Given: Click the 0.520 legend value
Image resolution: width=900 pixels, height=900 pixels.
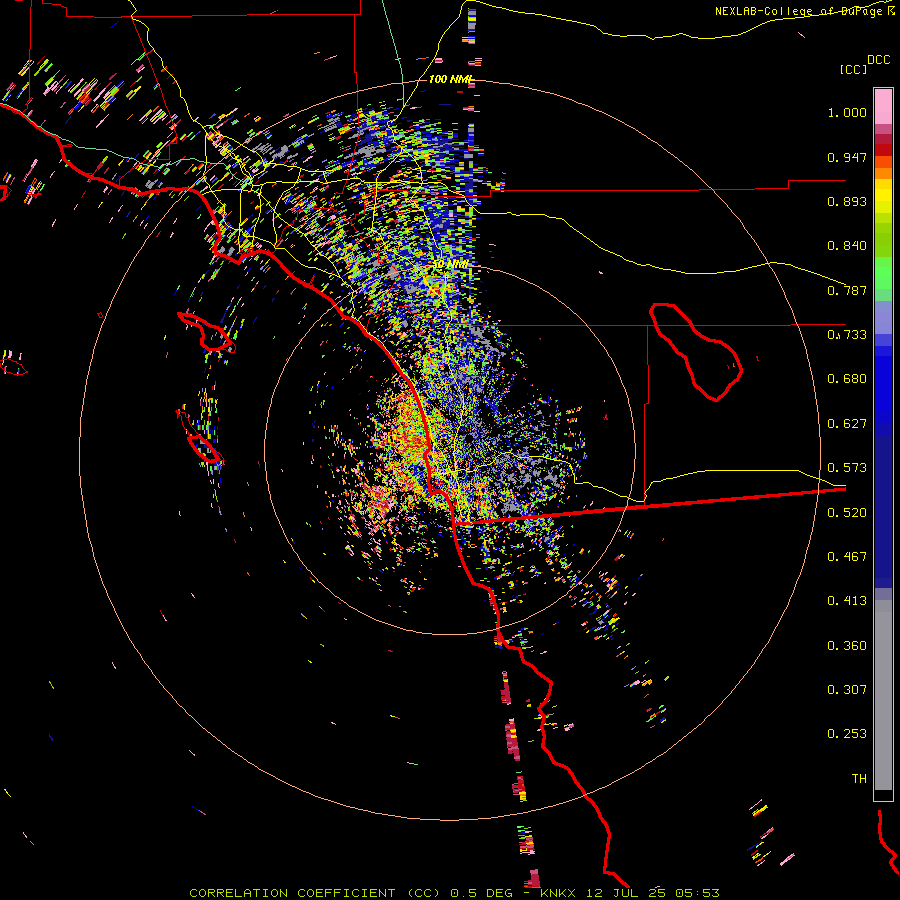Looking at the screenshot, I should [x=847, y=513].
